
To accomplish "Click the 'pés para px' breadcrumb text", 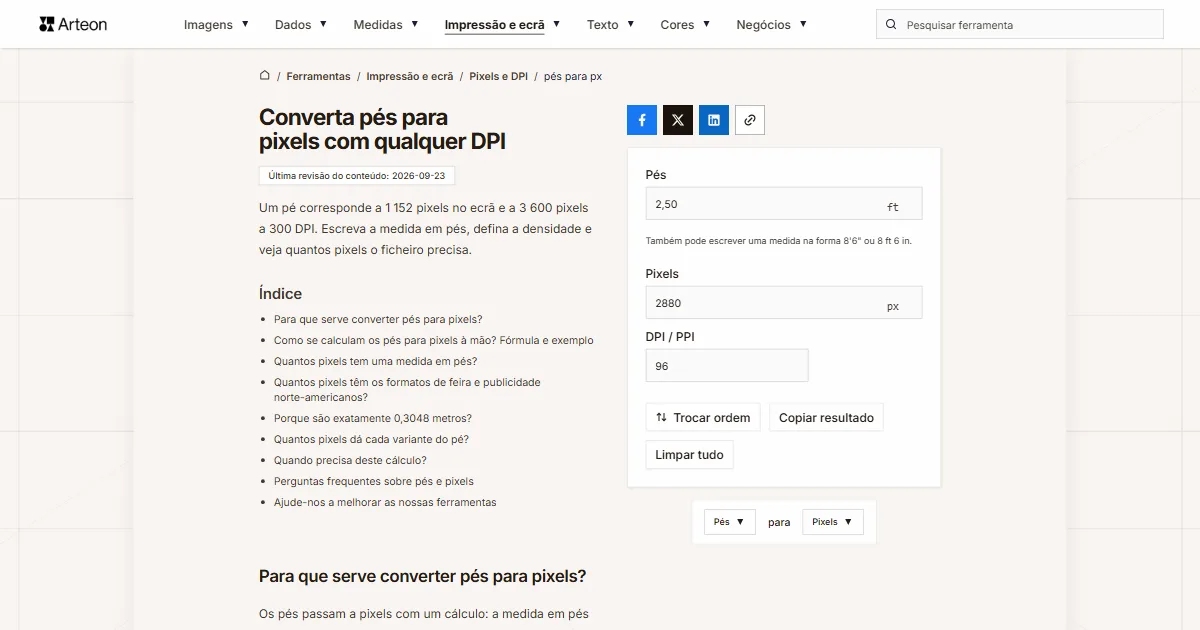I will [x=573, y=76].
